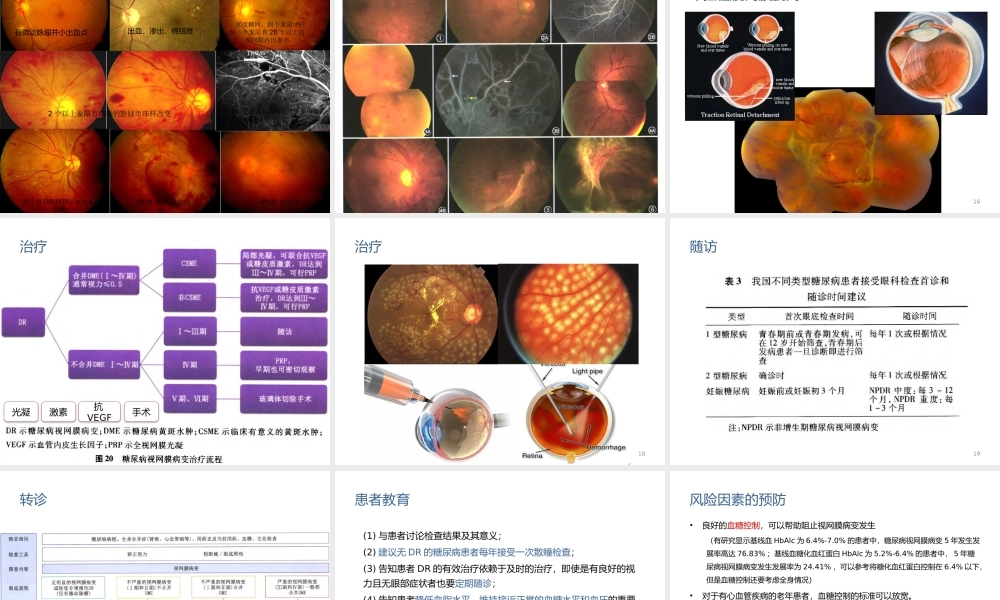The width and height of the screenshot is (1000, 600).
Task: Select the 激素 treatment icon
Action: 57,411
